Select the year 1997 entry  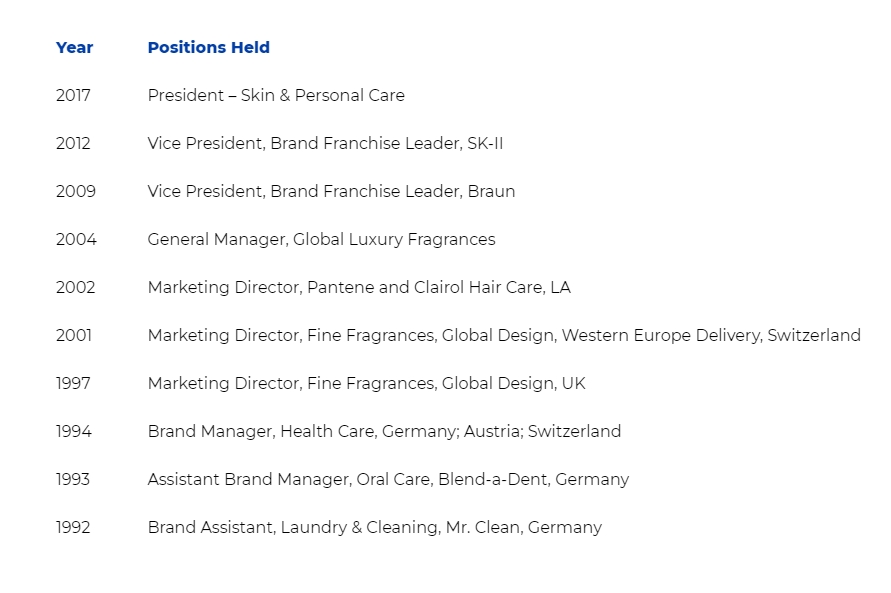[x=73, y=383]
